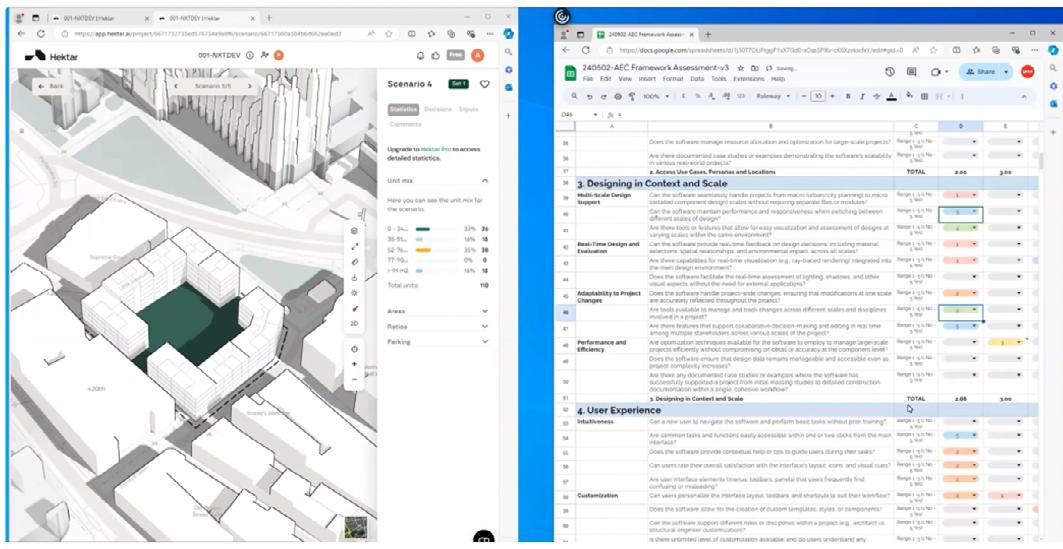The width and height of the screenshot is (1063, 549).
Task: Open the Sheets Insert menu
Action: [x=647, y=79]
